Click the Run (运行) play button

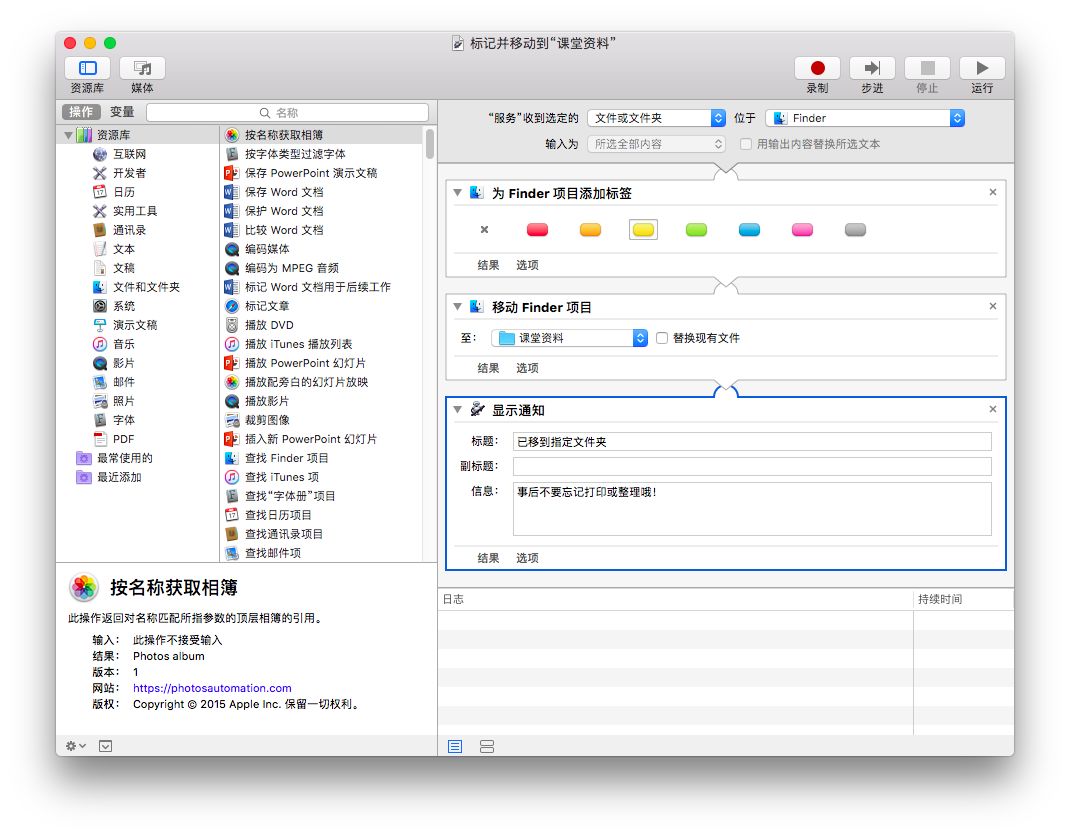point(981,68)
